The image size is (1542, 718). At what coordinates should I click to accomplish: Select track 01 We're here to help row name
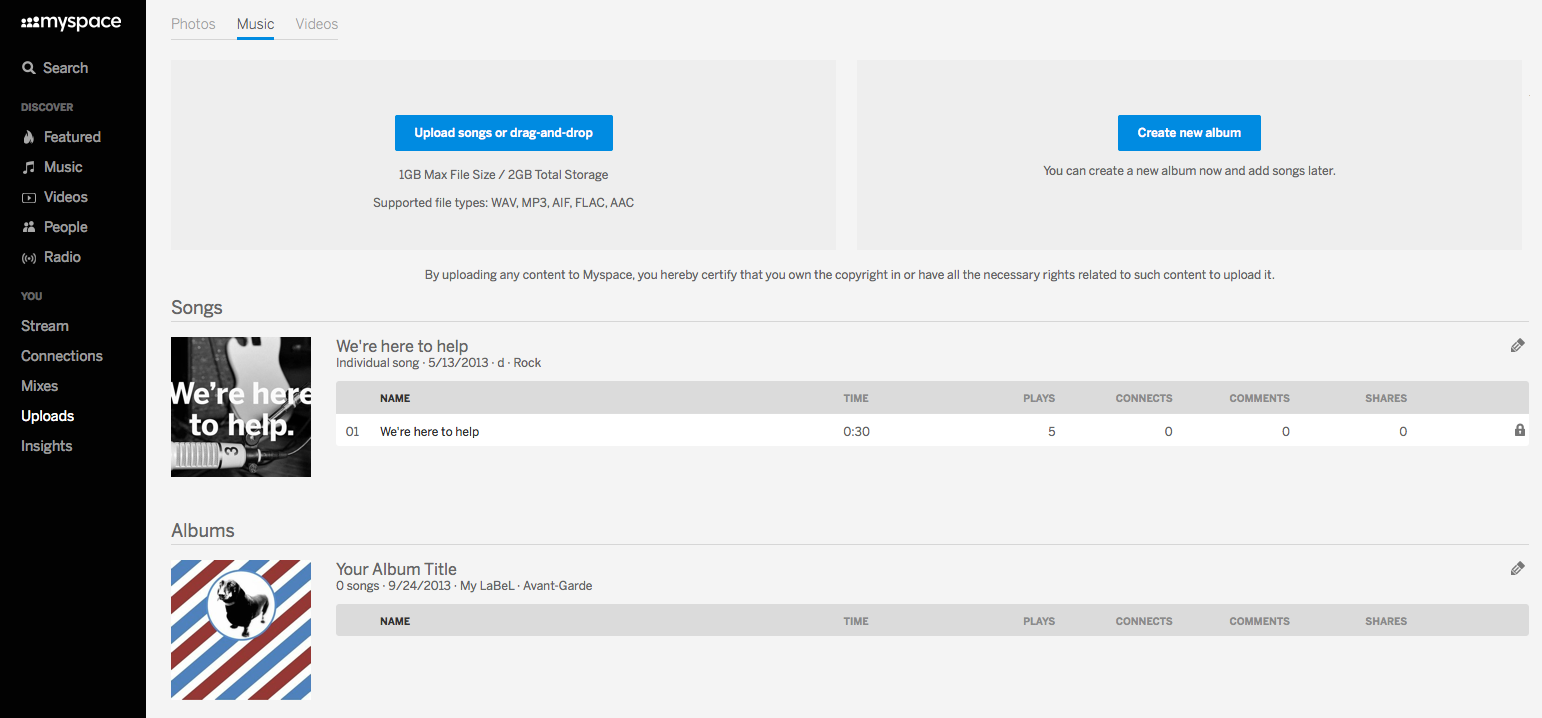click(x=430, y=432)
